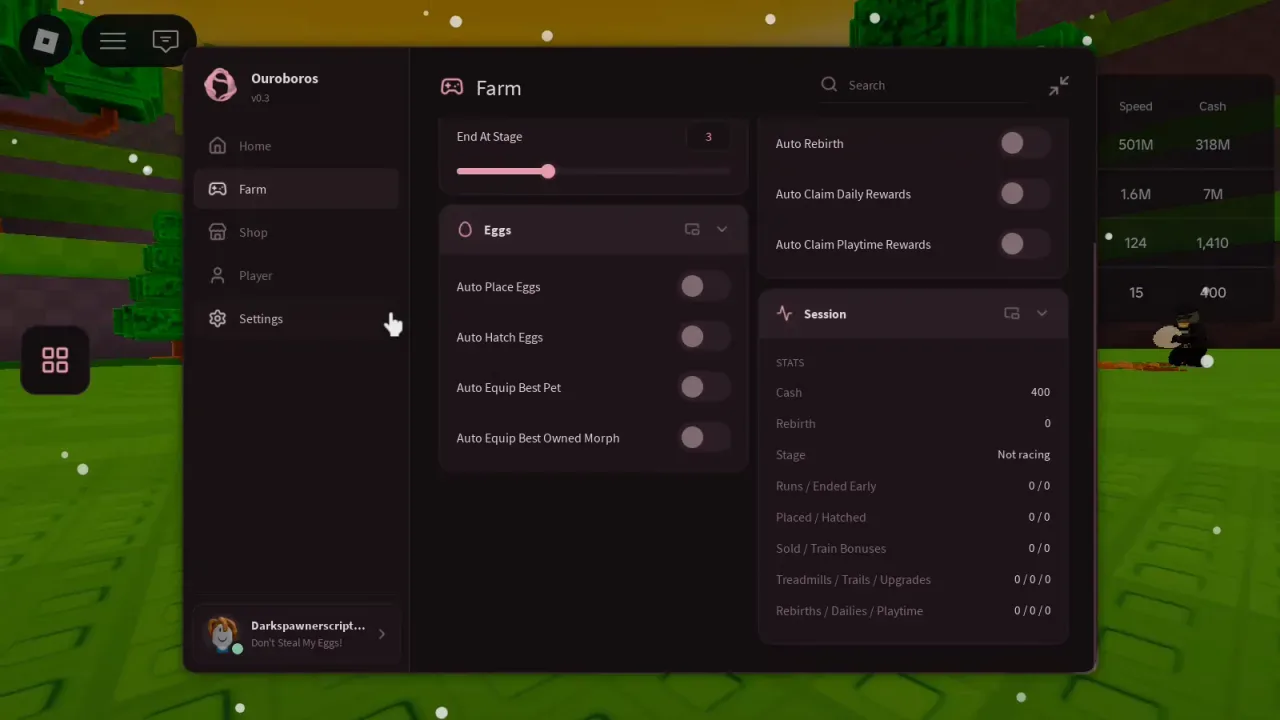Image resolution: width=1280 pixels, height=720 pixels.
Task: Select the Farm tab in sidebar
Action: [296, 189]
